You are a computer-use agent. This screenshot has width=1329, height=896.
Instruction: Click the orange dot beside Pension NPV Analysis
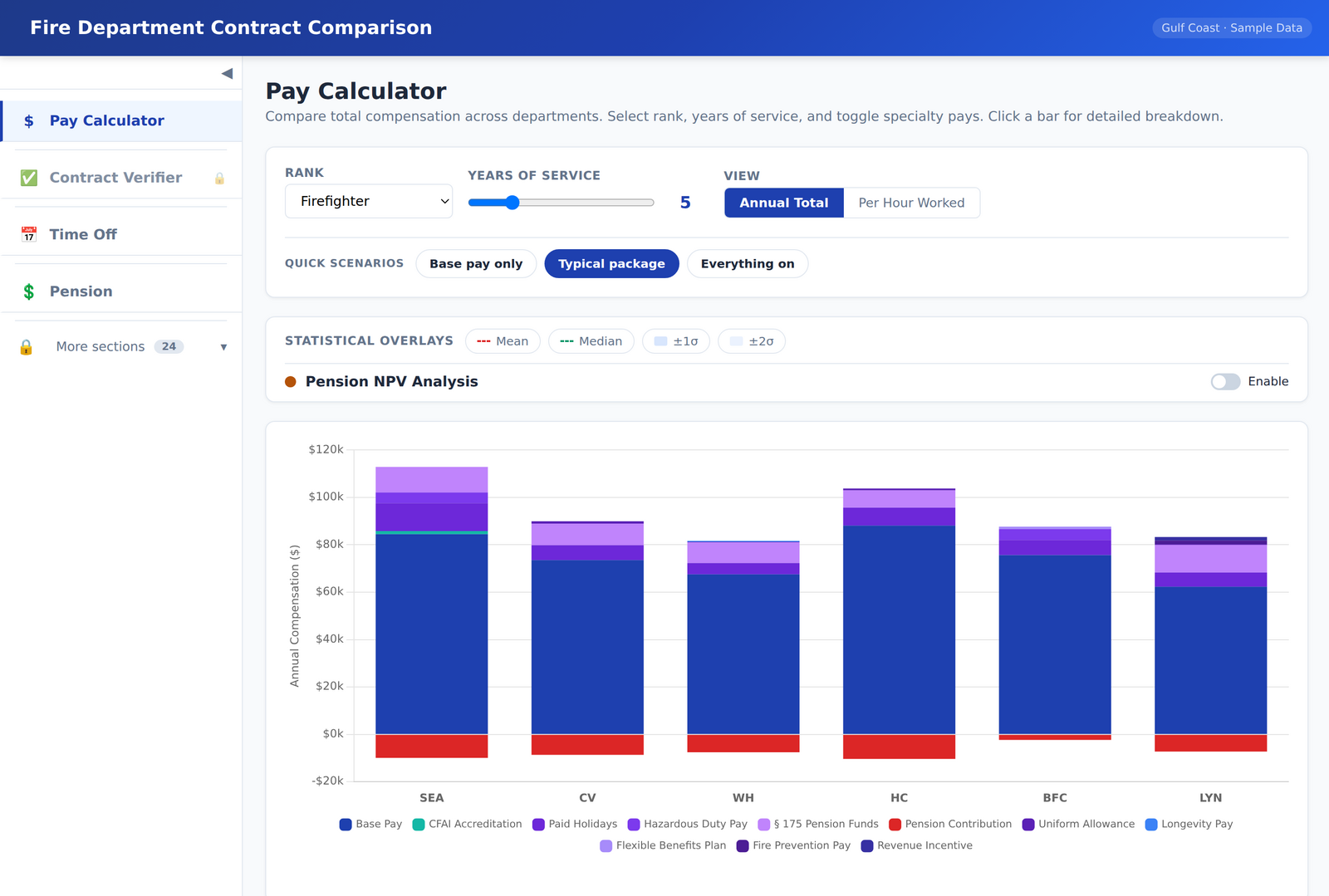(x=291, y=382)
